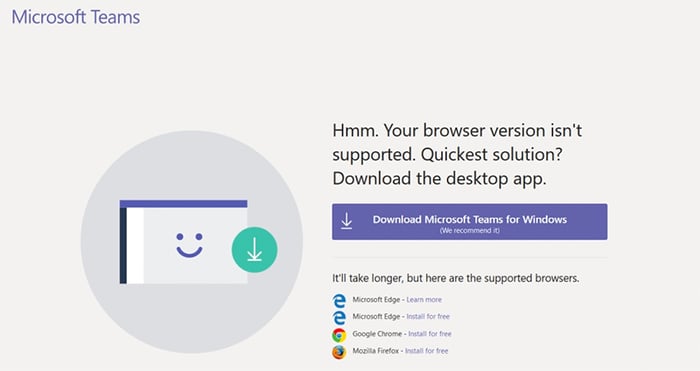Open the Learn more link for Microsoft Edge
The width and height of the screenshot is (700, 371).
coord(424,300)
